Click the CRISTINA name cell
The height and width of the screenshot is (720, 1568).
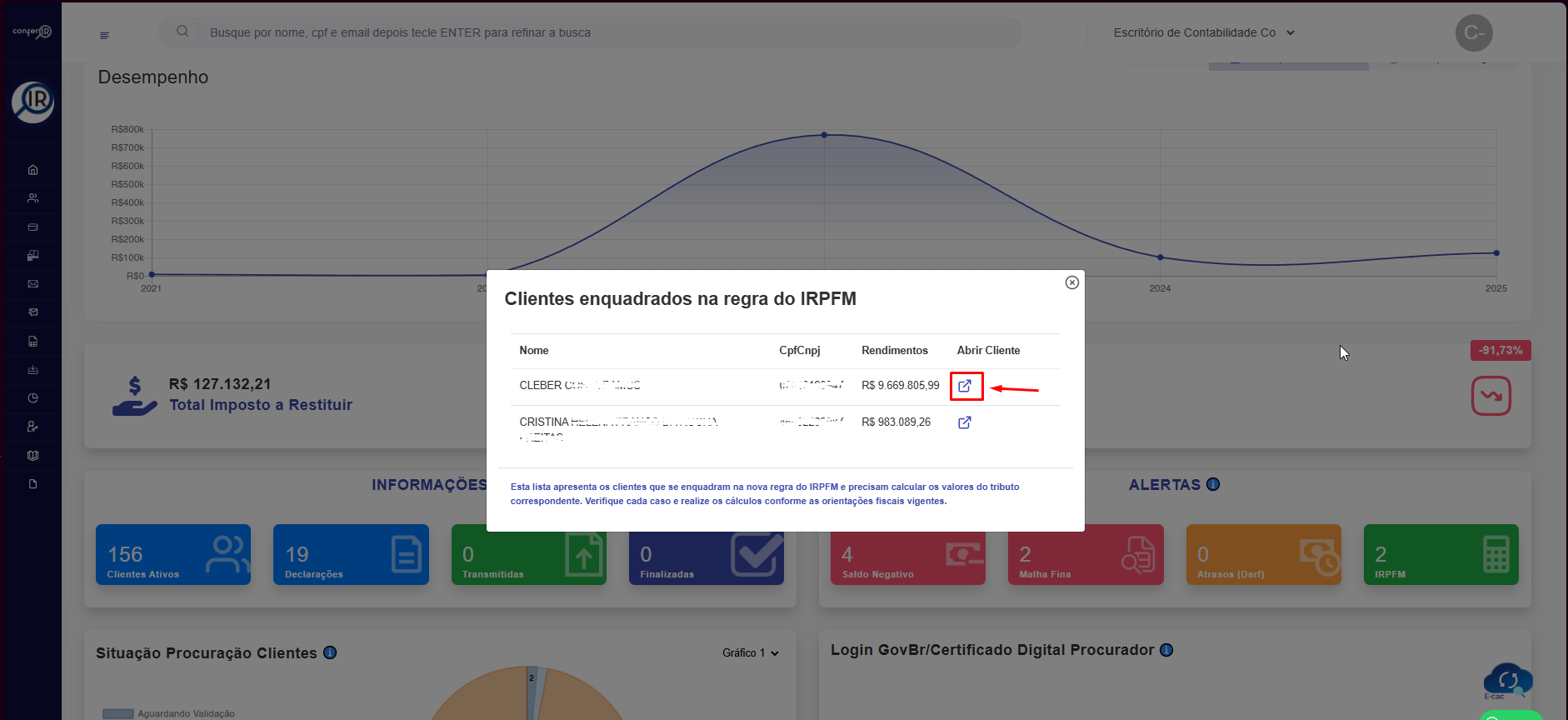[x=618, y=428]
